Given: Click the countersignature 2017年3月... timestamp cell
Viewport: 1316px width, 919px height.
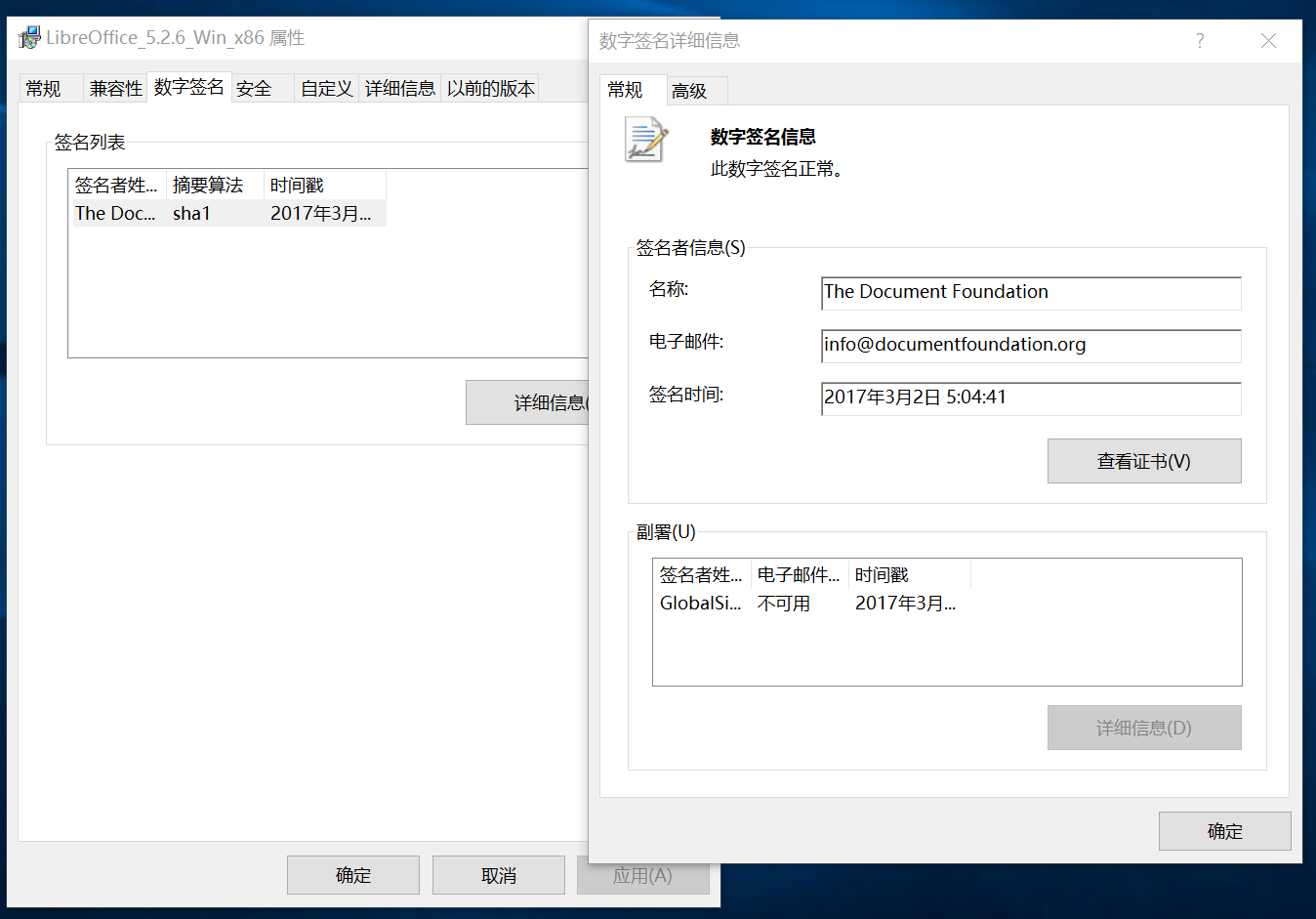Looking at the screenshot, I should [x=905, y=603].
